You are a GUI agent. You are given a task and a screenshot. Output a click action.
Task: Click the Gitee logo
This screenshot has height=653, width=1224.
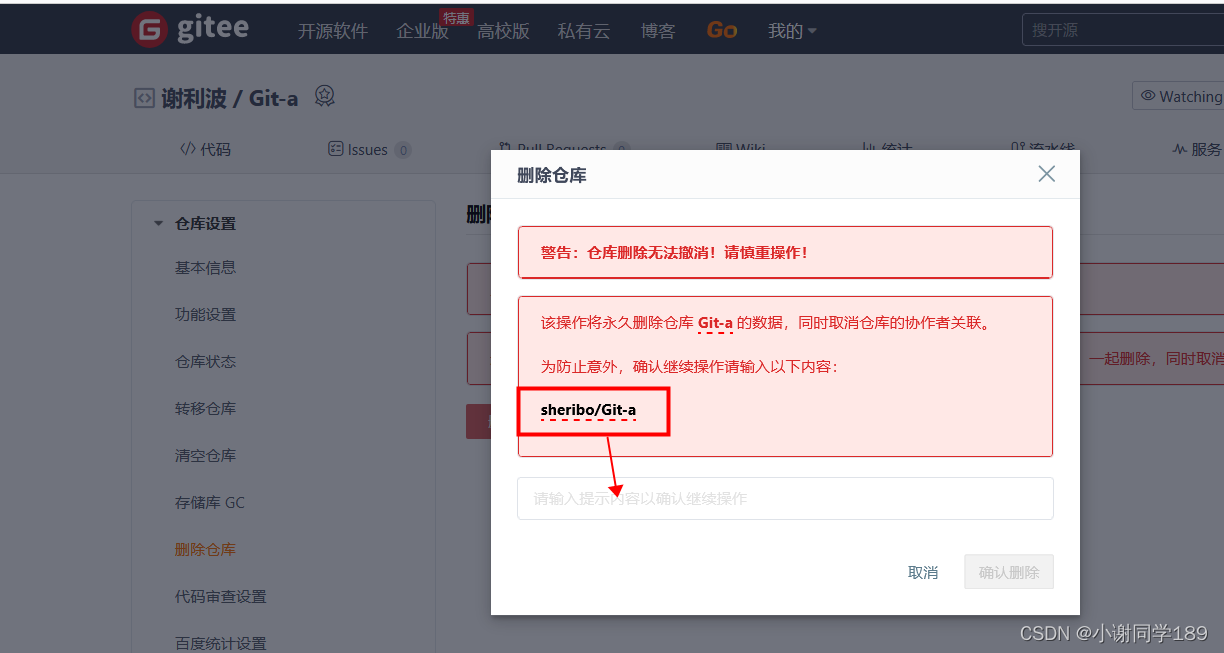(190, 29)
